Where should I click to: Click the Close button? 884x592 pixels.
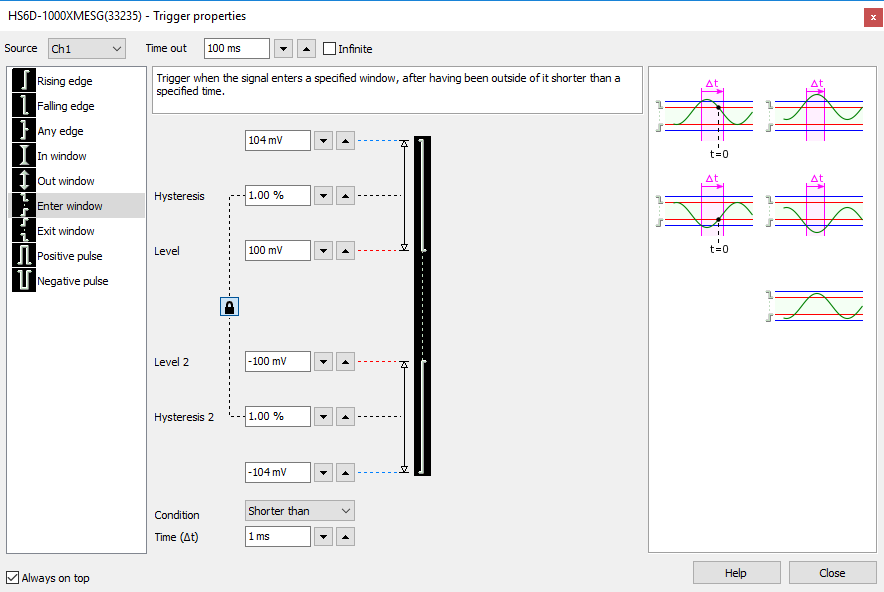point(832,573)
